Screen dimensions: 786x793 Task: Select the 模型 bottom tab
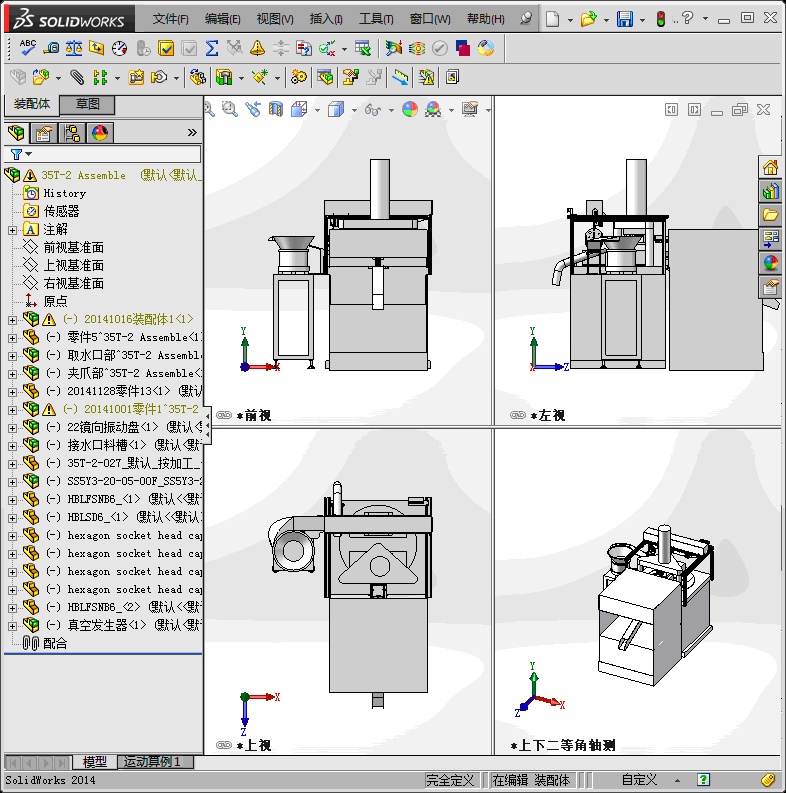coord(94,762)
